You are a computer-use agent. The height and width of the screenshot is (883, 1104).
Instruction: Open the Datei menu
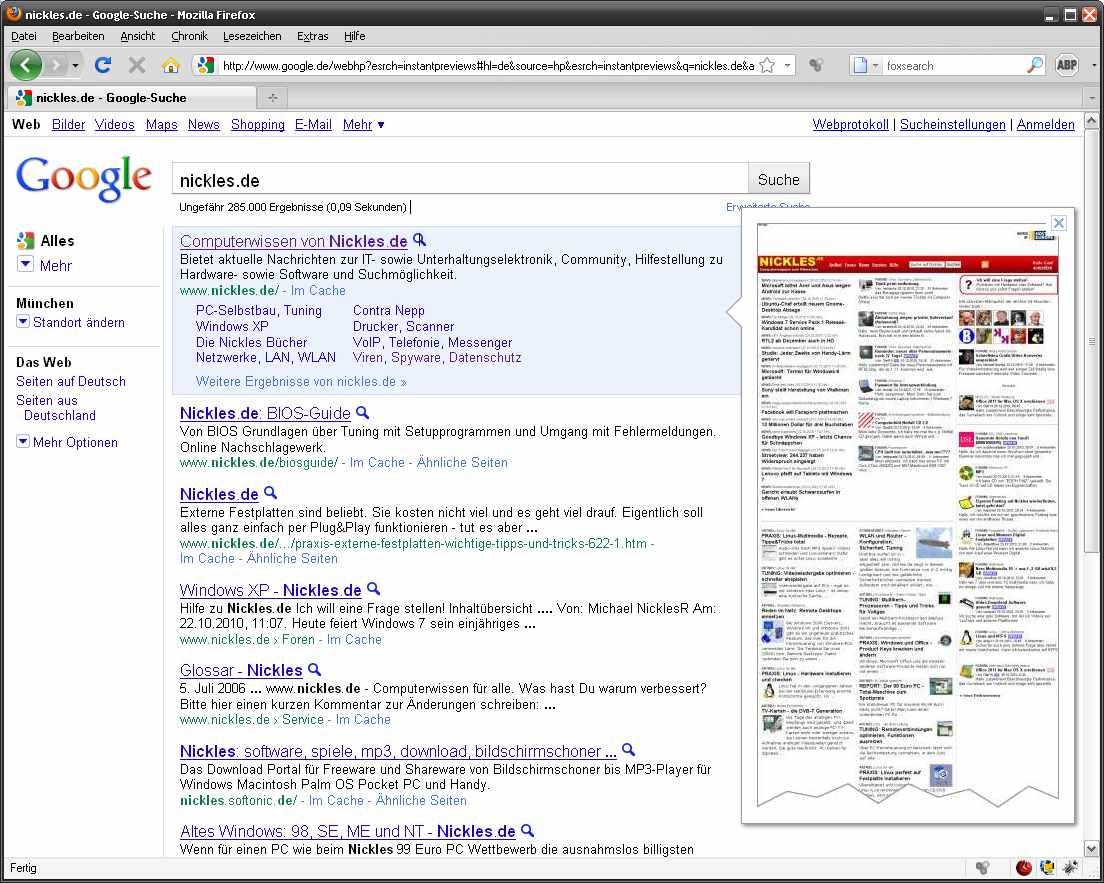[24, 36]
